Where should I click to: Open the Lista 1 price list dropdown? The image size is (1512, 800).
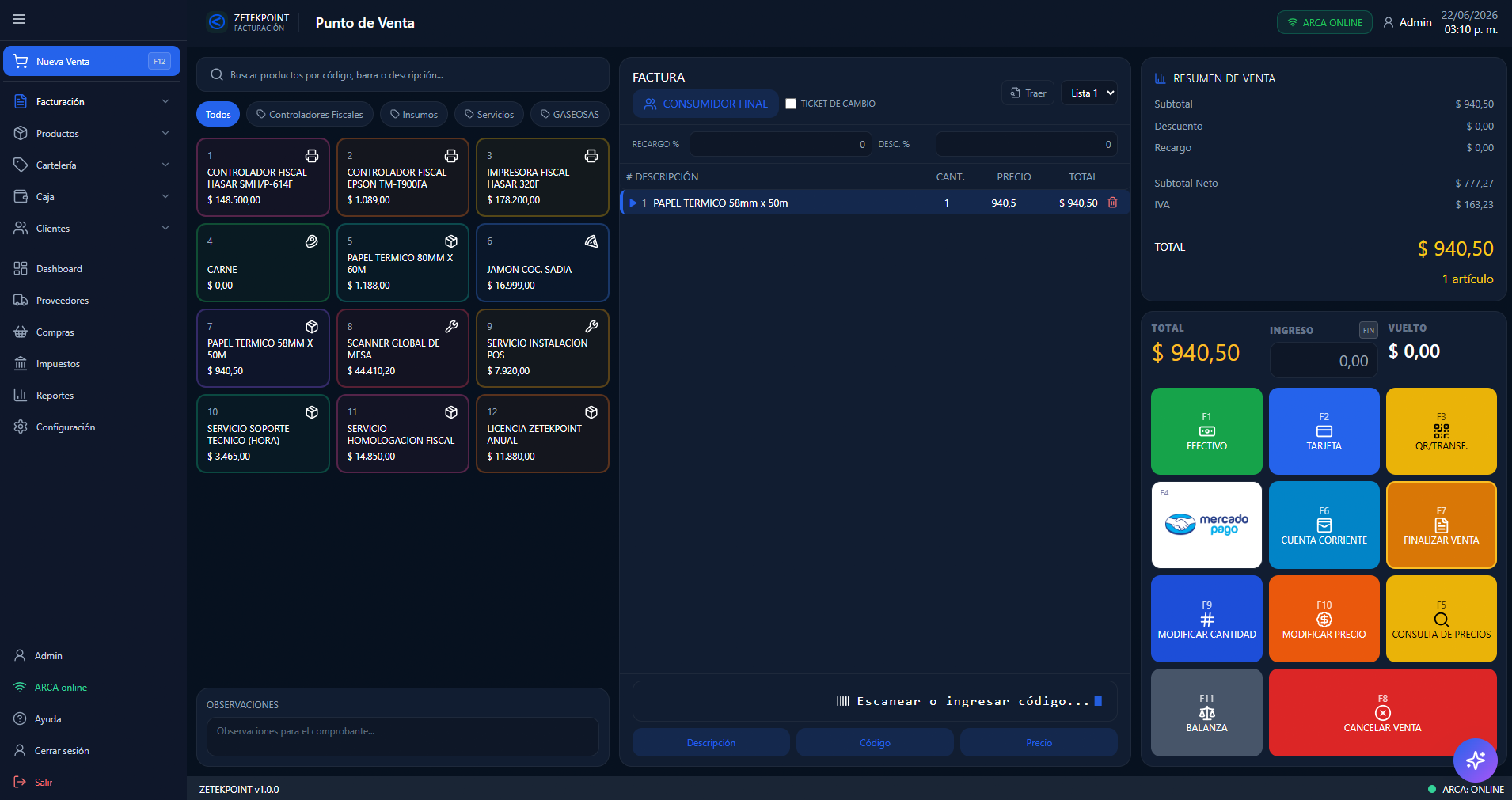[x=1089, y=93]
